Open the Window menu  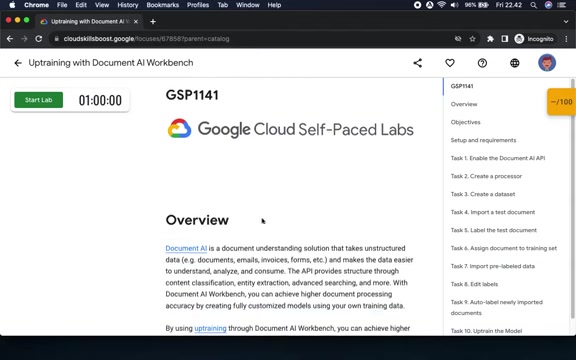tap(248, 5)
